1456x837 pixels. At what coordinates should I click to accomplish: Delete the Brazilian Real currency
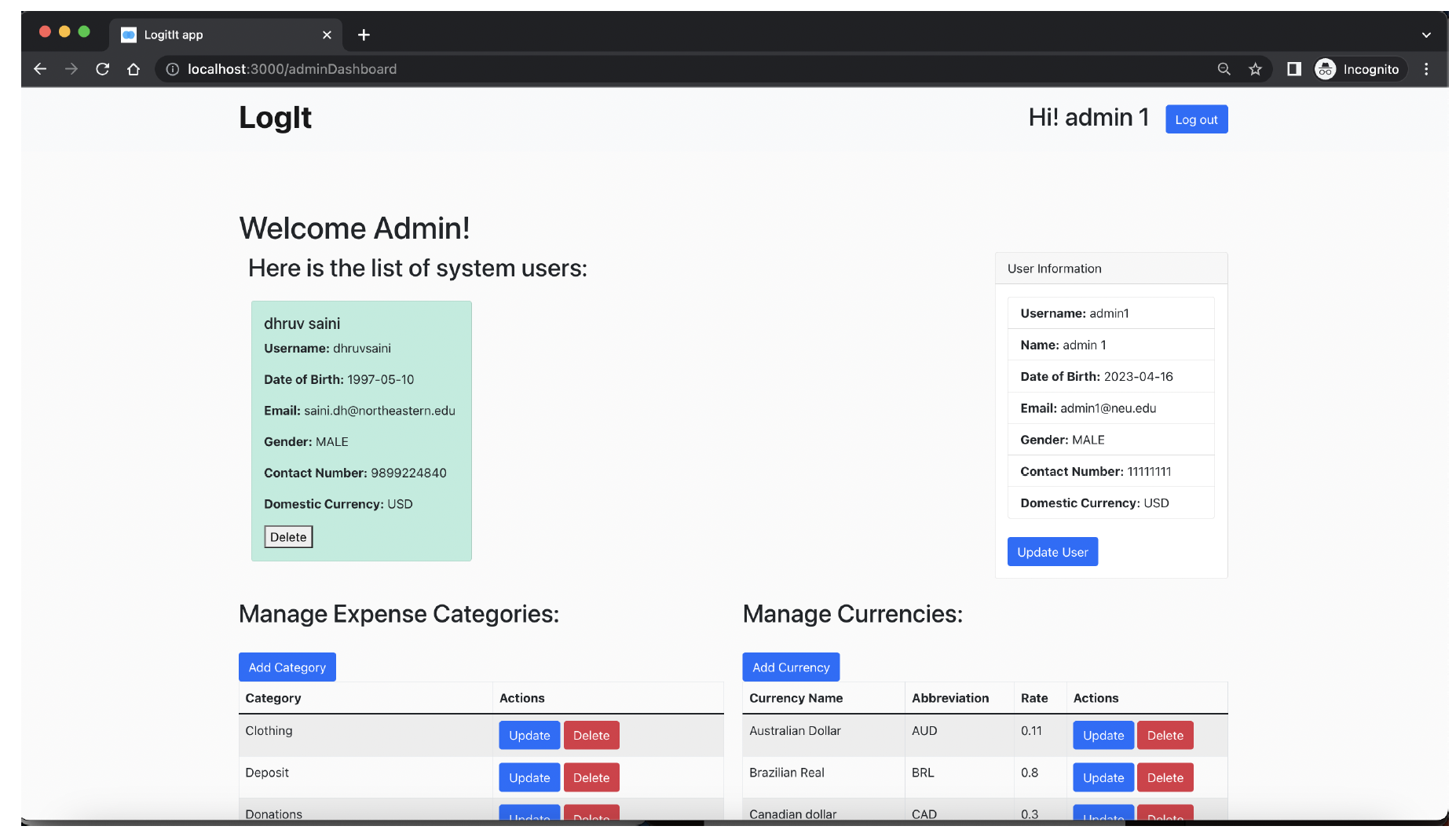click(1165, 777)
